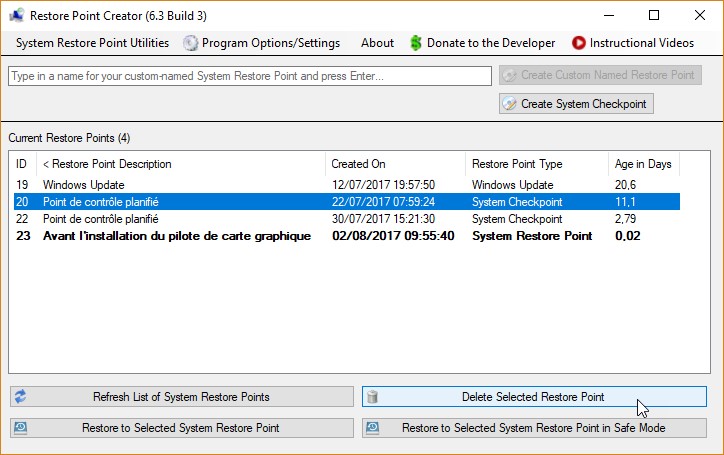Click the refresh arrows icon
724x455 pixels.
20,397
